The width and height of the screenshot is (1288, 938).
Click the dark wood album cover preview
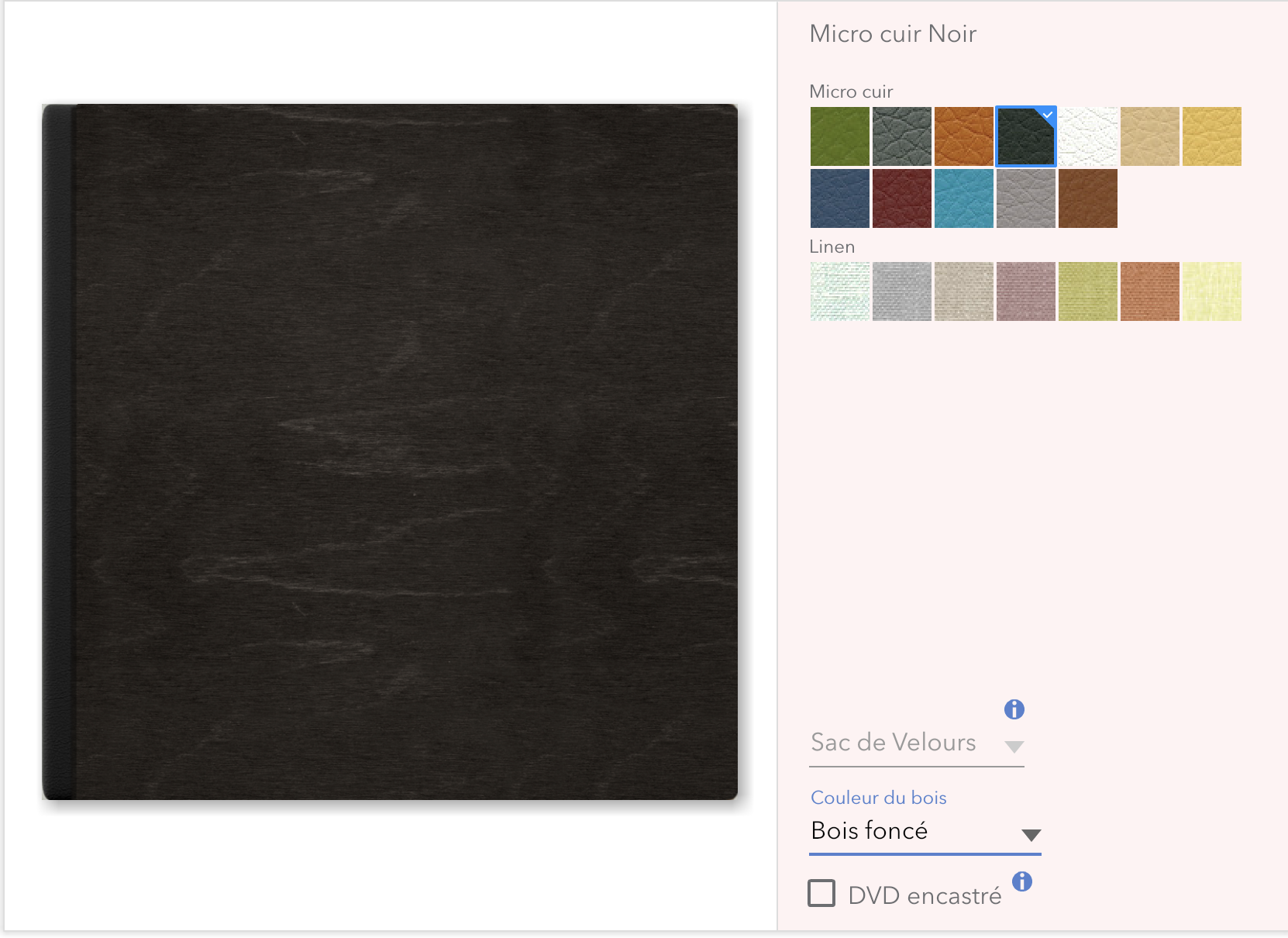click(390, 452)
